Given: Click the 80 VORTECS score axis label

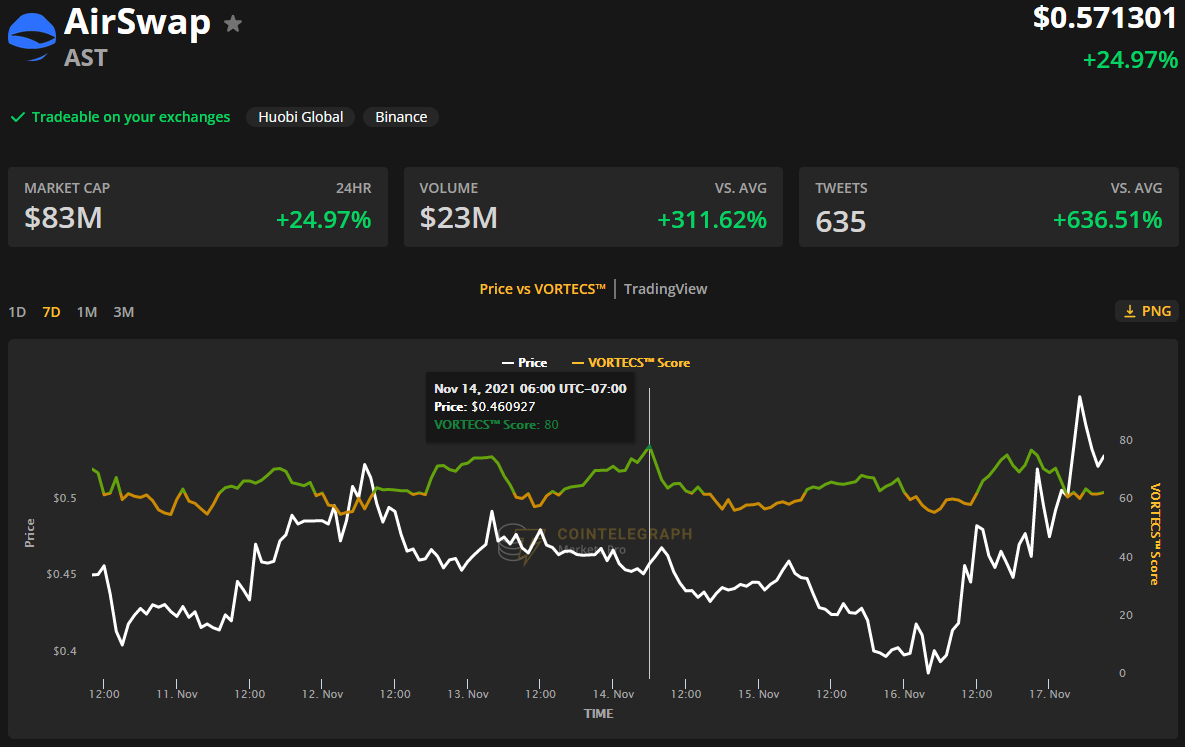Looking at the screenshot, I should 1126,440.
